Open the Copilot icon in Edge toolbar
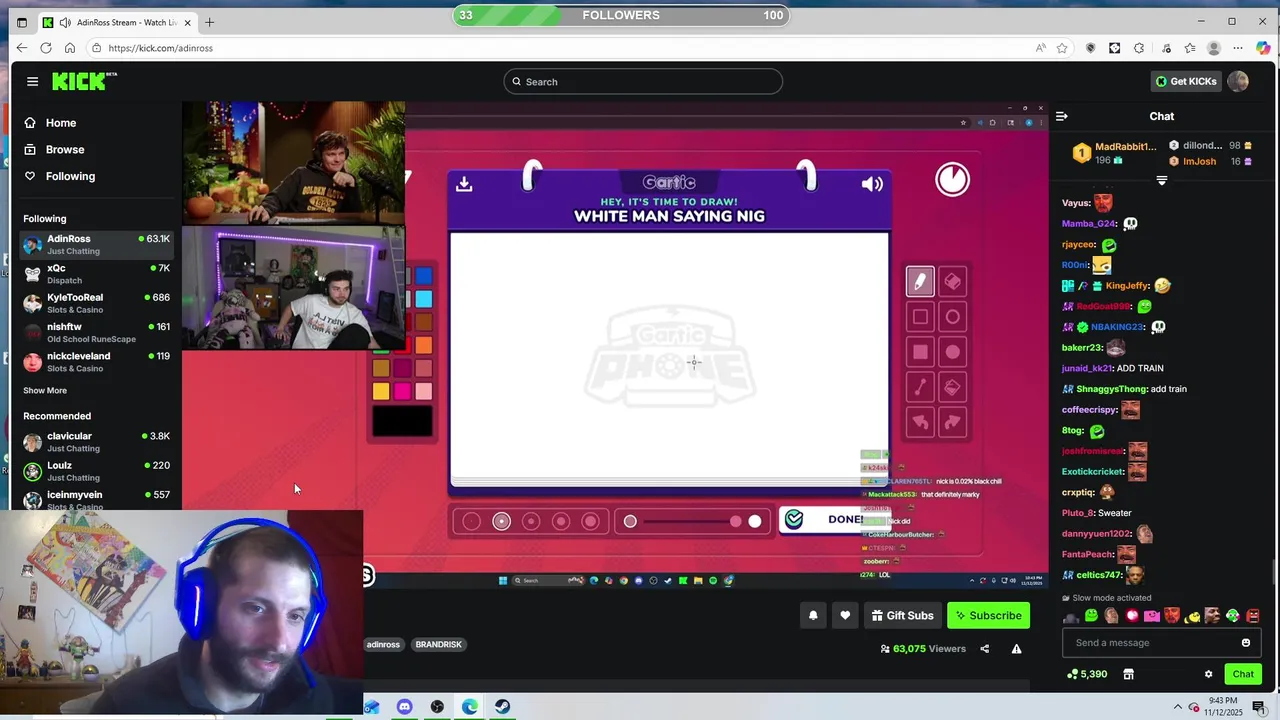1280x720 pixels. [1263, 48]
